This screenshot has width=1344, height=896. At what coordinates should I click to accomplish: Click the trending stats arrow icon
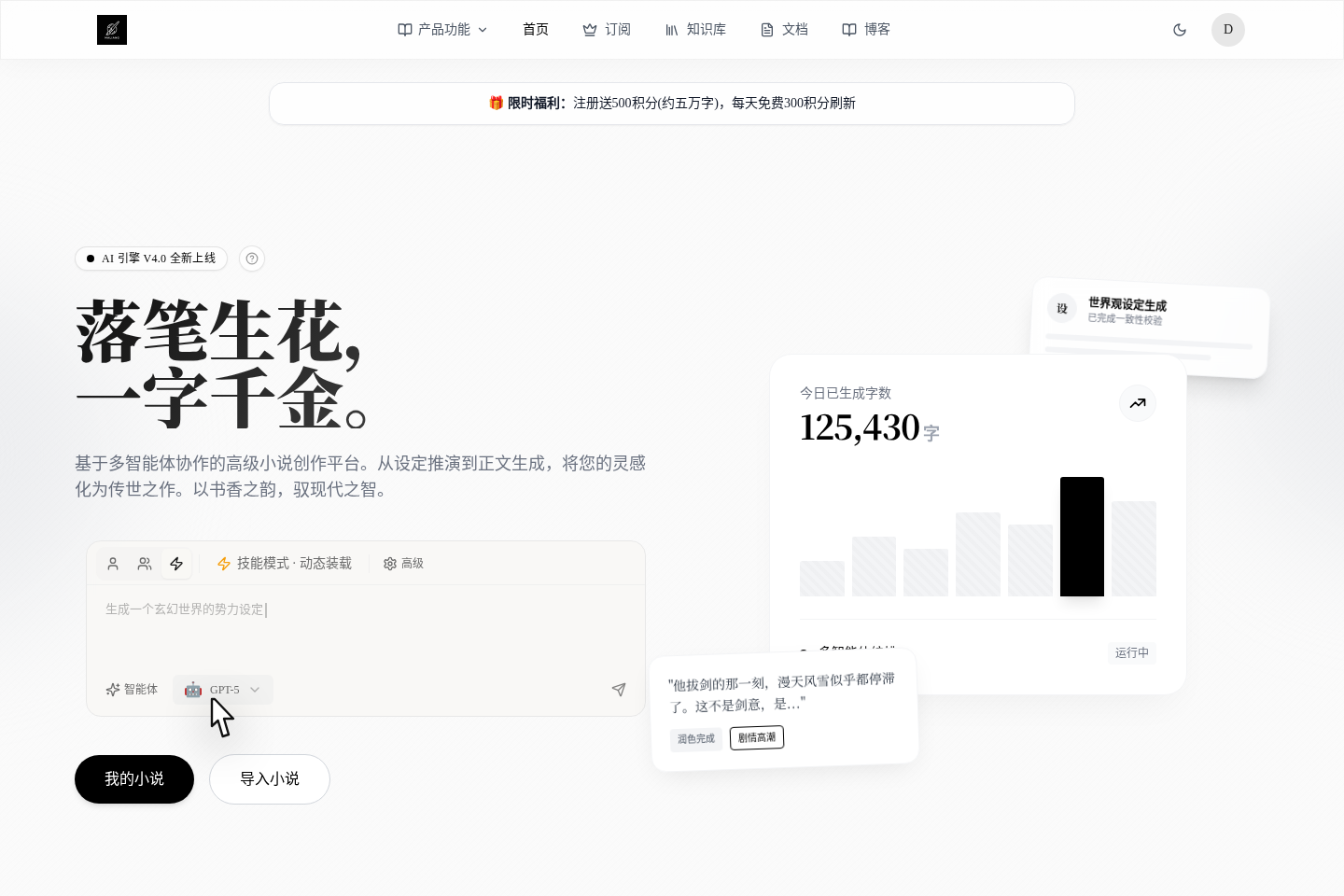click(1138, 403)
